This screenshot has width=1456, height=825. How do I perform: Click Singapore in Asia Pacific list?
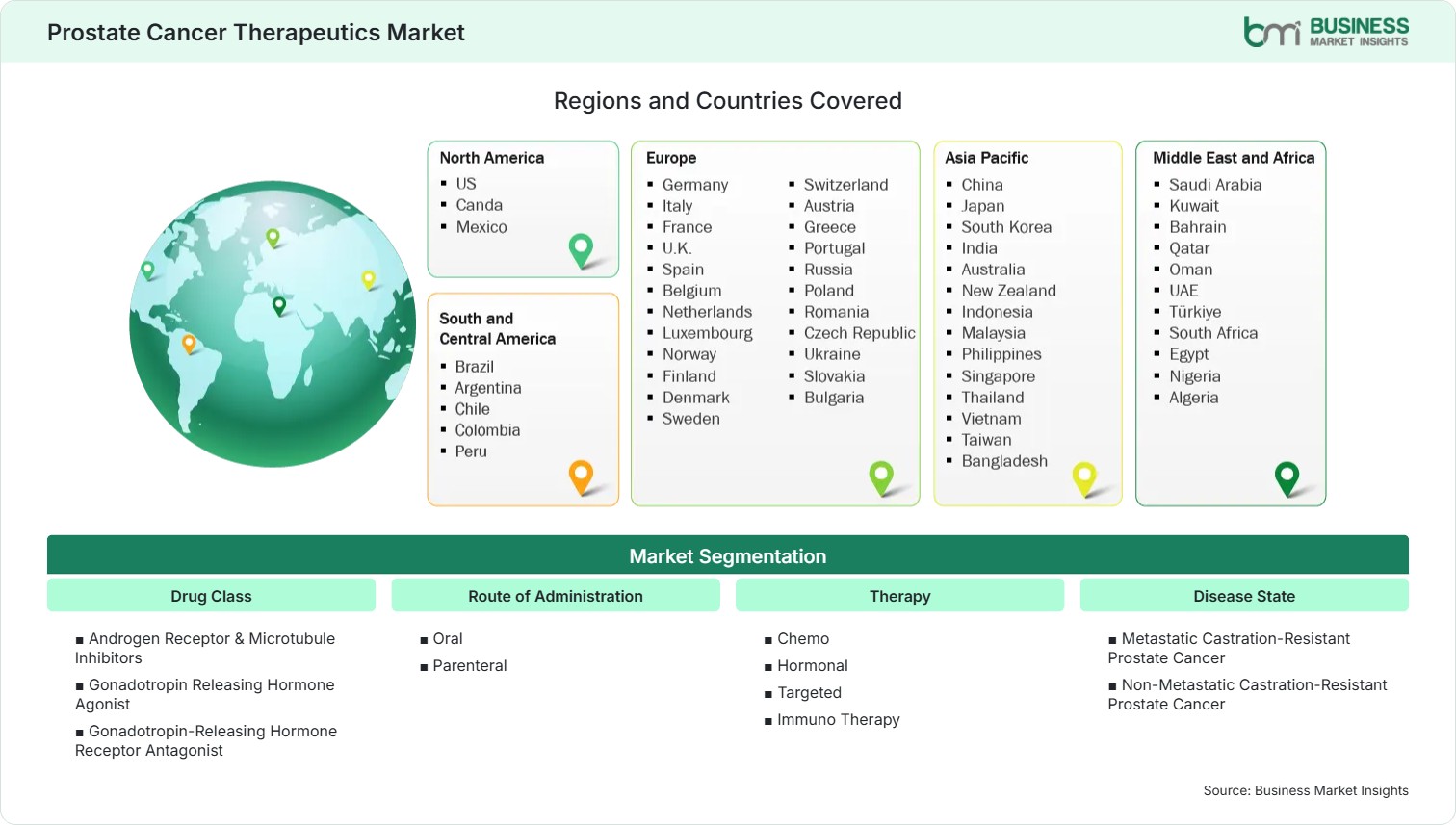click(998, 376)
